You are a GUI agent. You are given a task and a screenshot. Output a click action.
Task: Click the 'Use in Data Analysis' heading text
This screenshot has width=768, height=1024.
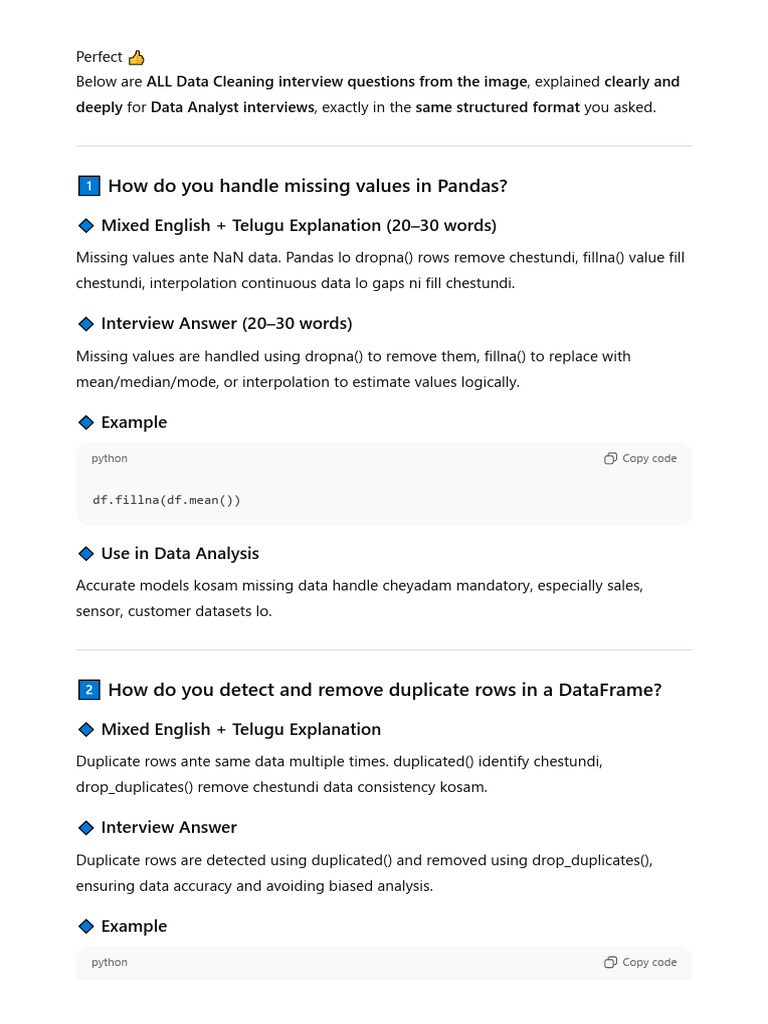180,554
